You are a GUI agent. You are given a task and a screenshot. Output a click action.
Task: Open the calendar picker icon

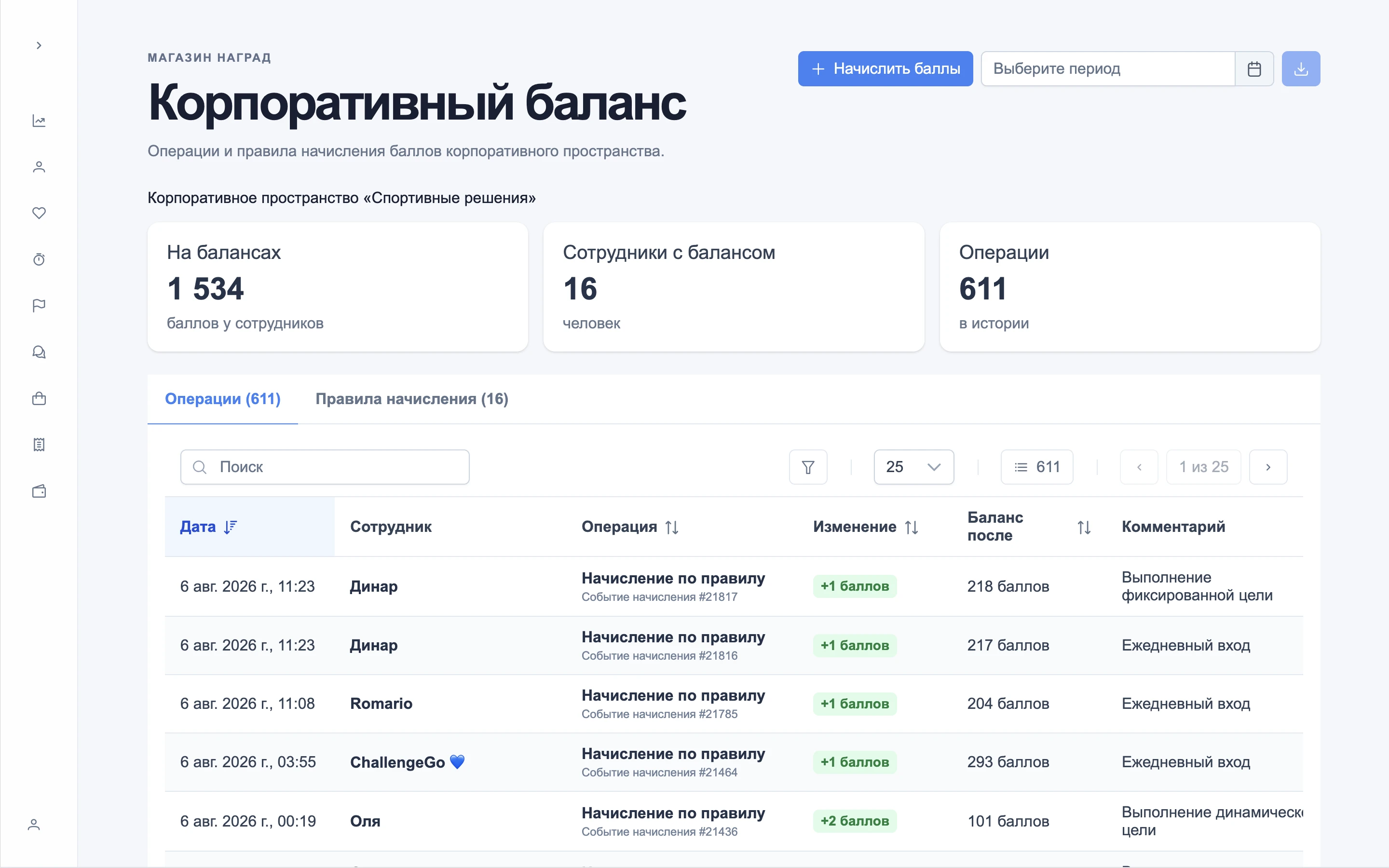coord(1254,69)
